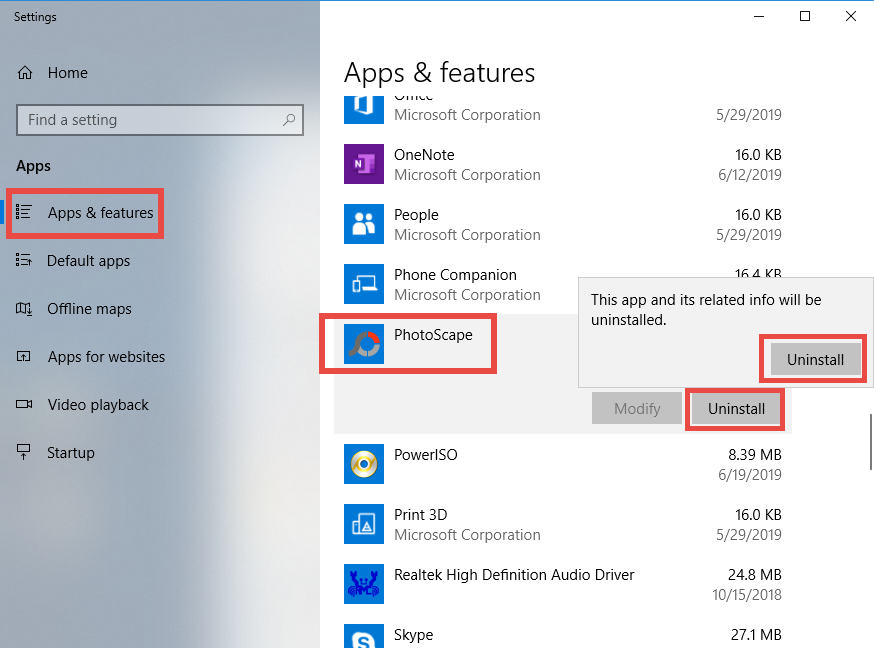The height and width of the screenshot is (648, 874).
Task: Minimize the Settings window
Action: pos(759,16)
